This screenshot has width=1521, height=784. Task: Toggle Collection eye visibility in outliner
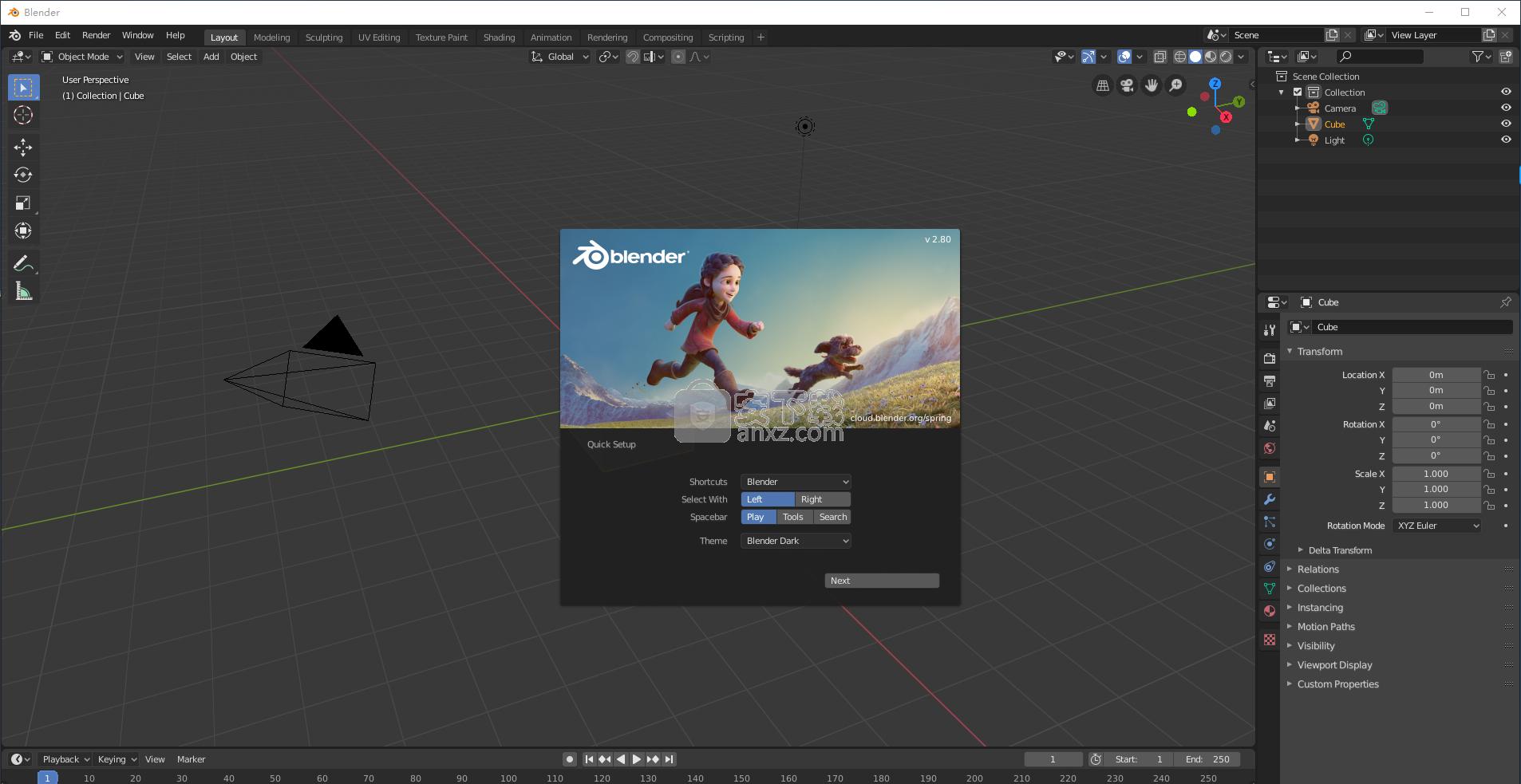pos(1506,92)
